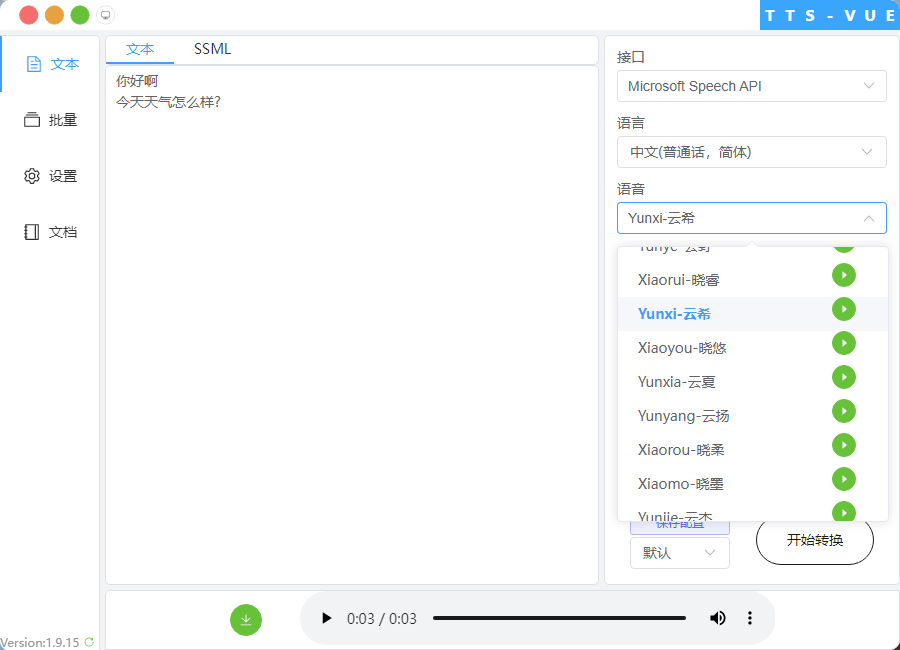Expand the 接口 Microsoft Speech API dropdown

(751, 86)
